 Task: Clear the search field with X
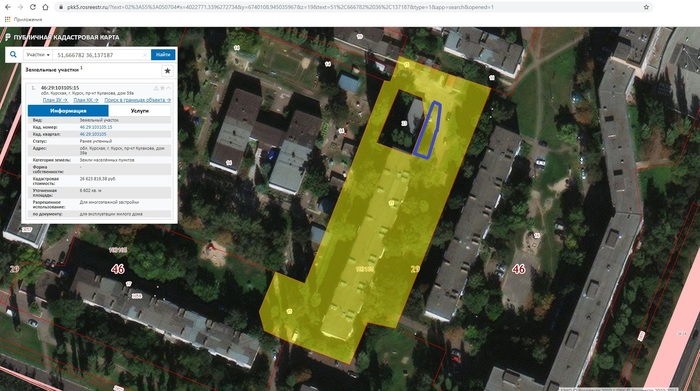145,55
